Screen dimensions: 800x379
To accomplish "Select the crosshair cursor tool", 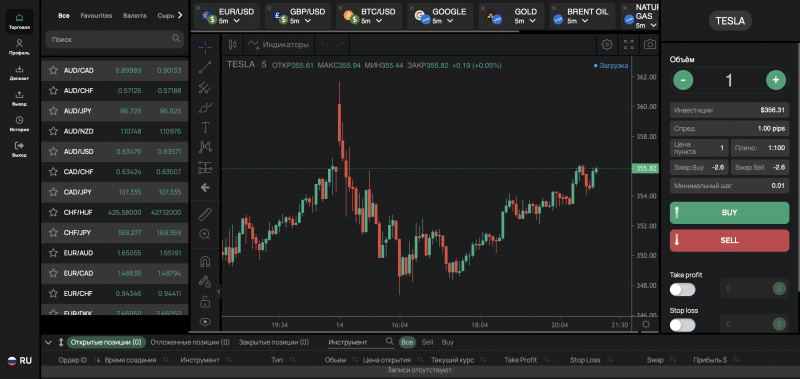I will (205, 48).
